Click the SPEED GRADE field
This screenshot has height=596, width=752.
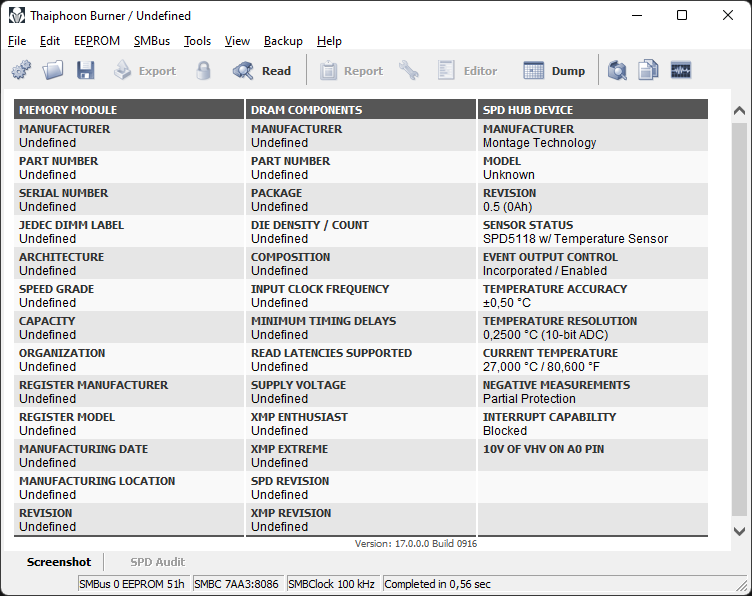pyautogui.click(x=129, y=296)
